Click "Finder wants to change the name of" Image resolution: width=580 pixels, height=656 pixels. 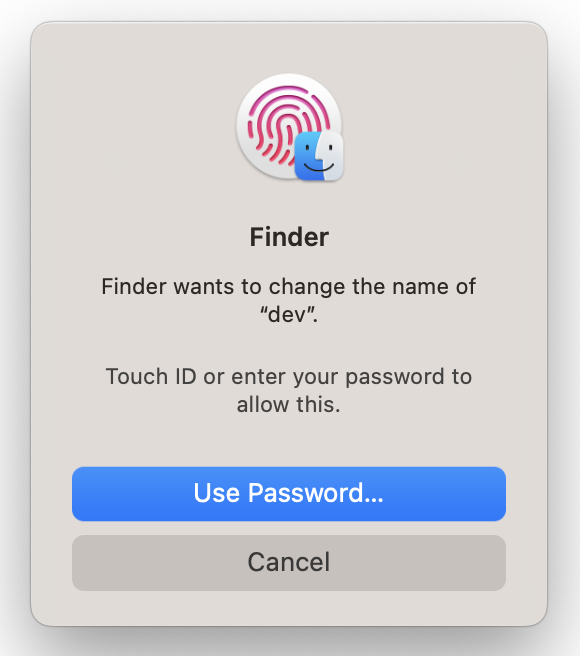click(x=289, y=287)
